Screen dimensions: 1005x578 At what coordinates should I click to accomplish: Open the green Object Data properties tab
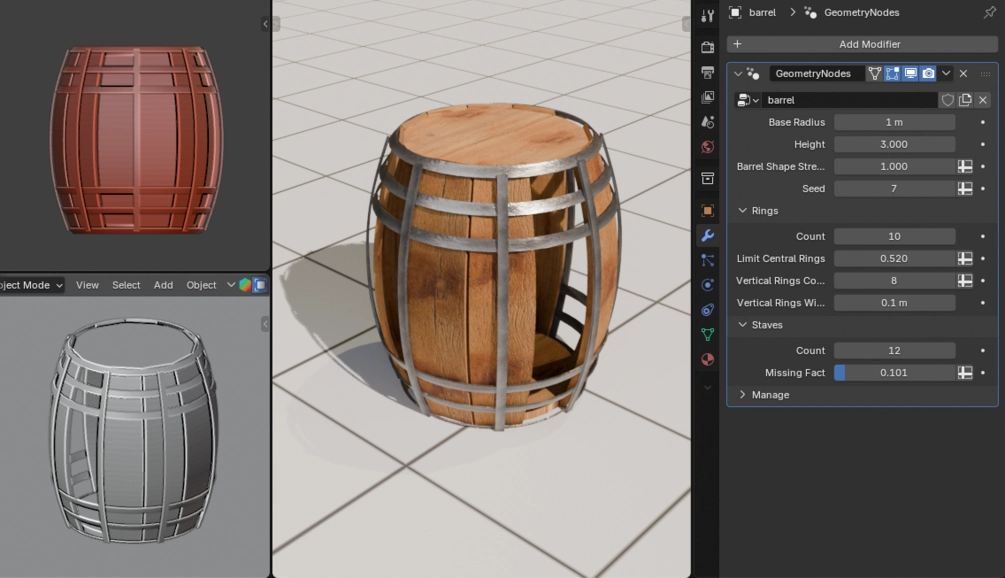pyautogui.click(x=707, y=332)
